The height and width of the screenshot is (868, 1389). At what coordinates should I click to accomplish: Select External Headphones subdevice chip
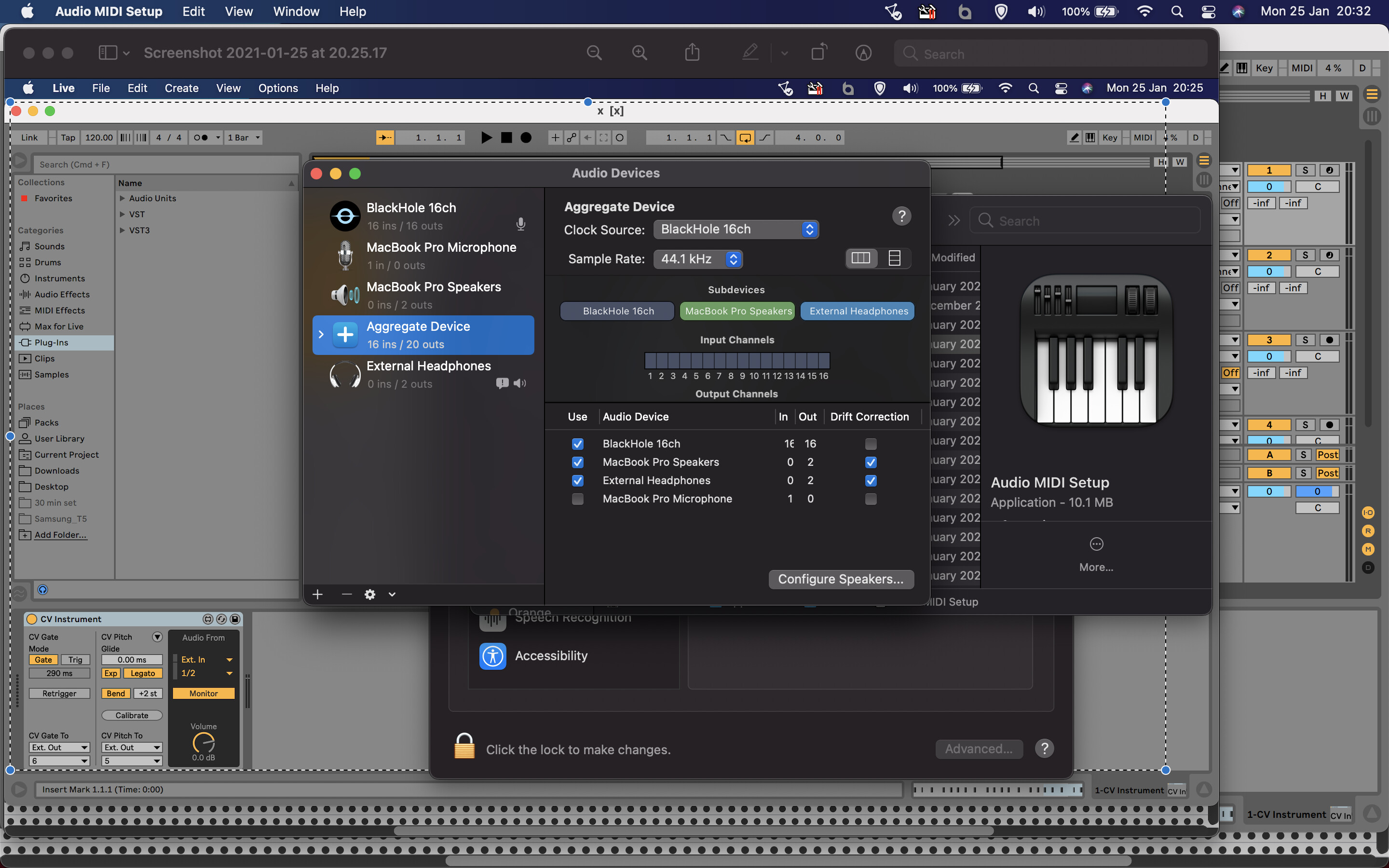pyautogui.click(x=858, y=311)
